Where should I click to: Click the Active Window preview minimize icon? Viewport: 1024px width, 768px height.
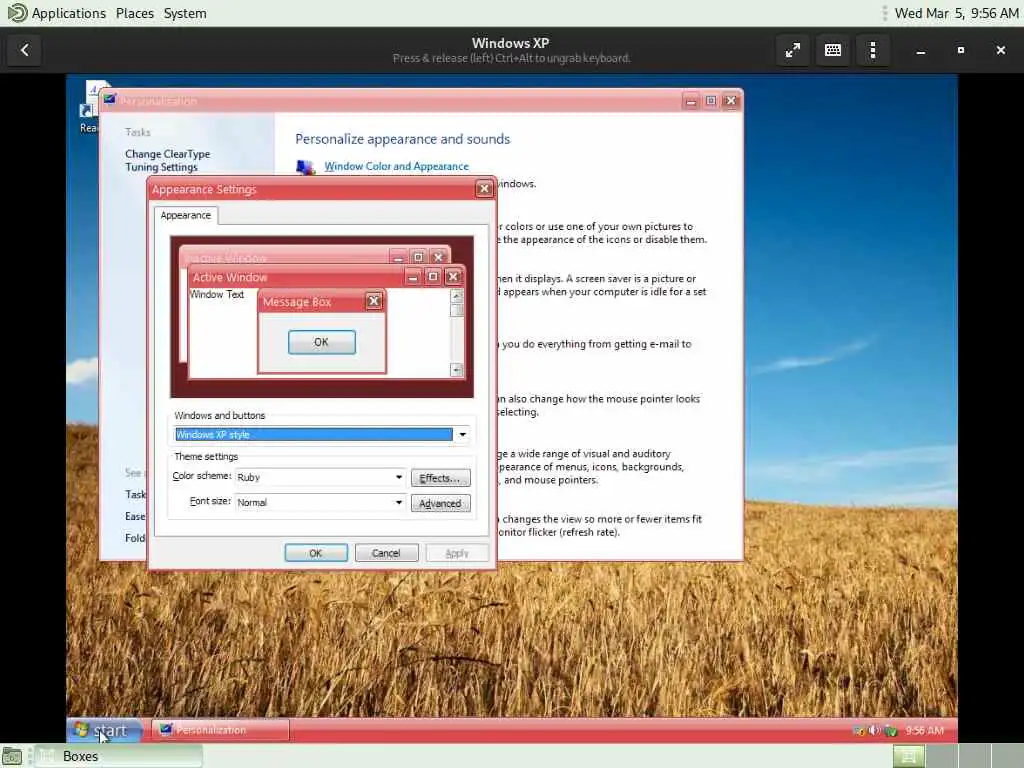click(x=412, y=277)
